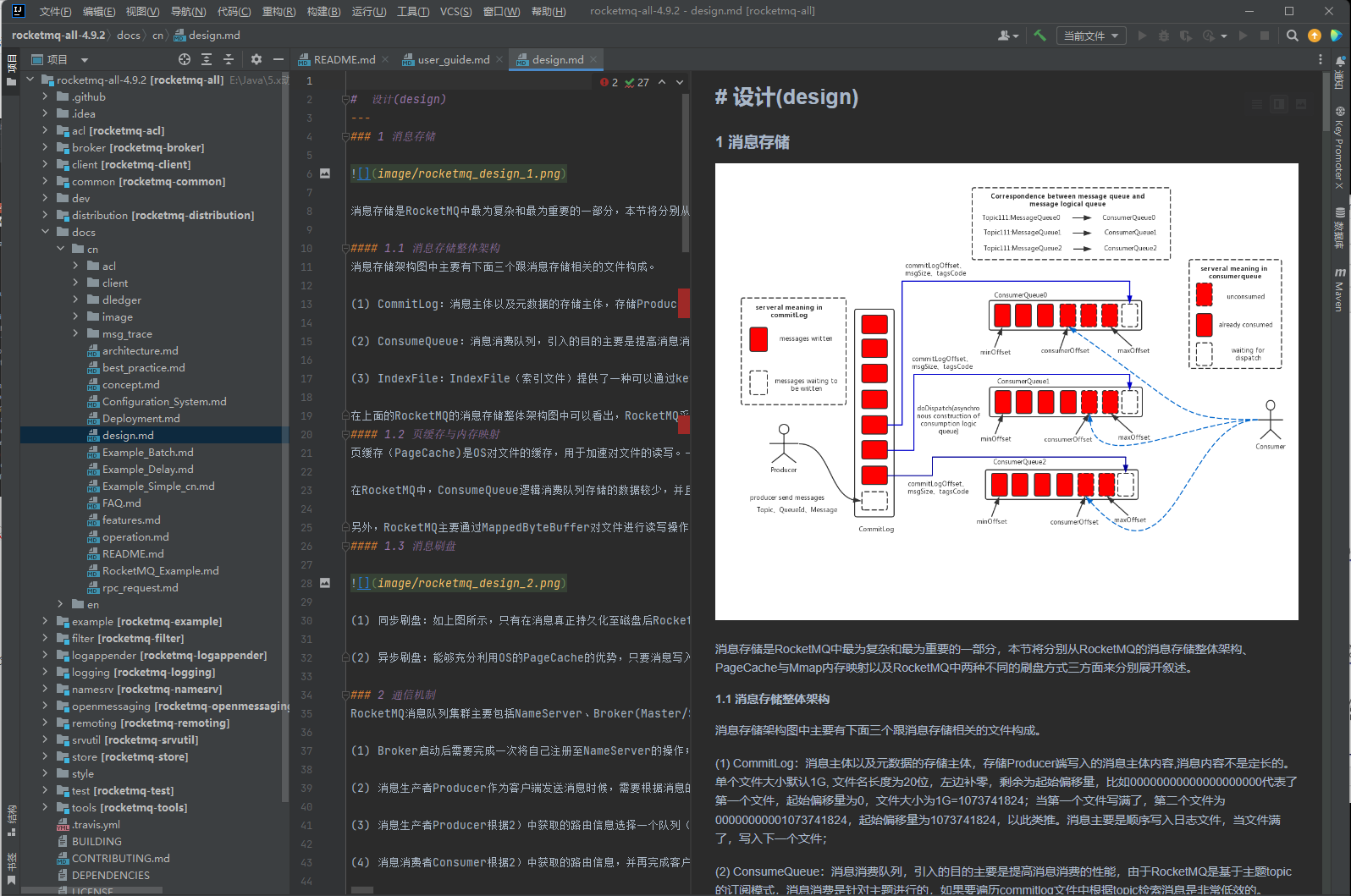The width and height of the screenshot is (1351, 896).
Task: Open 代码(C) menu
Action: [x=234, y=11]
